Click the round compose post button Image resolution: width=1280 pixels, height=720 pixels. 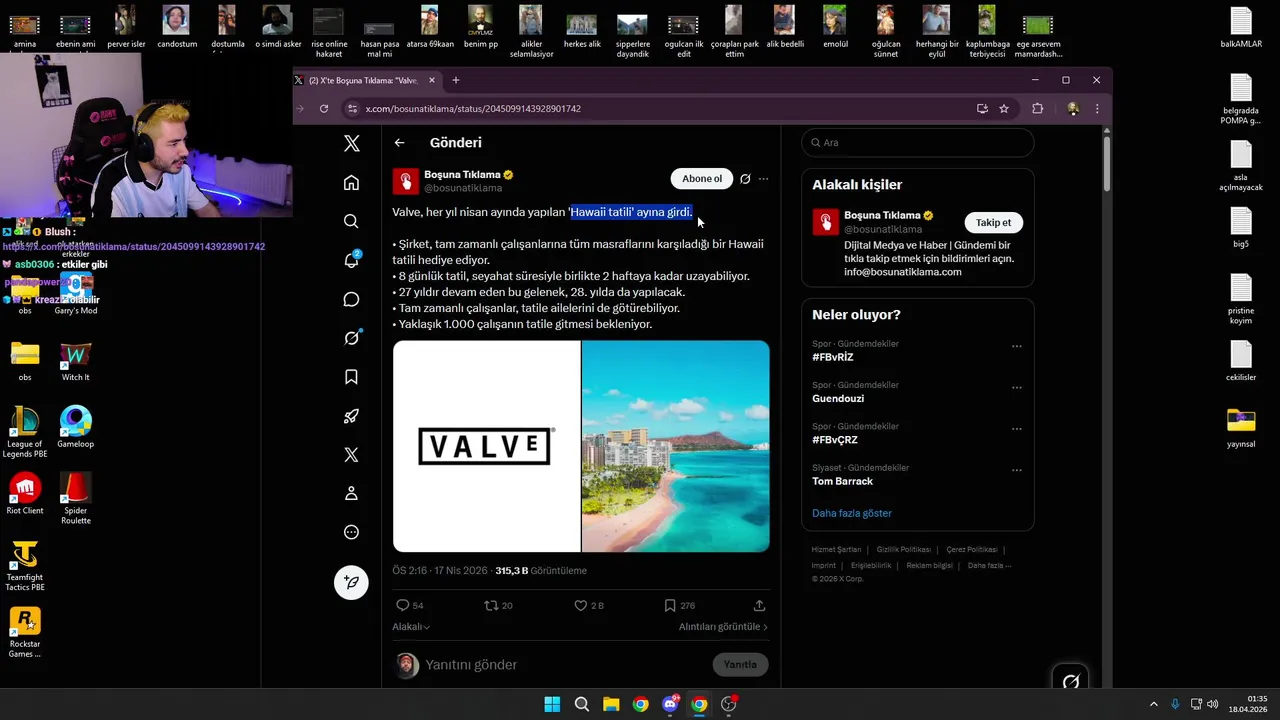click(x=351, y=582)
